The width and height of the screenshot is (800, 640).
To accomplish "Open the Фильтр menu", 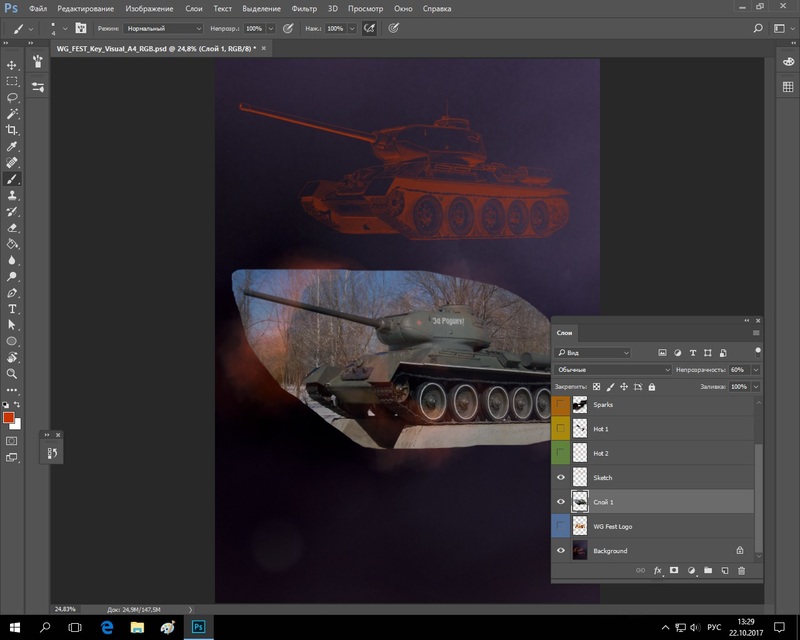I will coord(304,9).
